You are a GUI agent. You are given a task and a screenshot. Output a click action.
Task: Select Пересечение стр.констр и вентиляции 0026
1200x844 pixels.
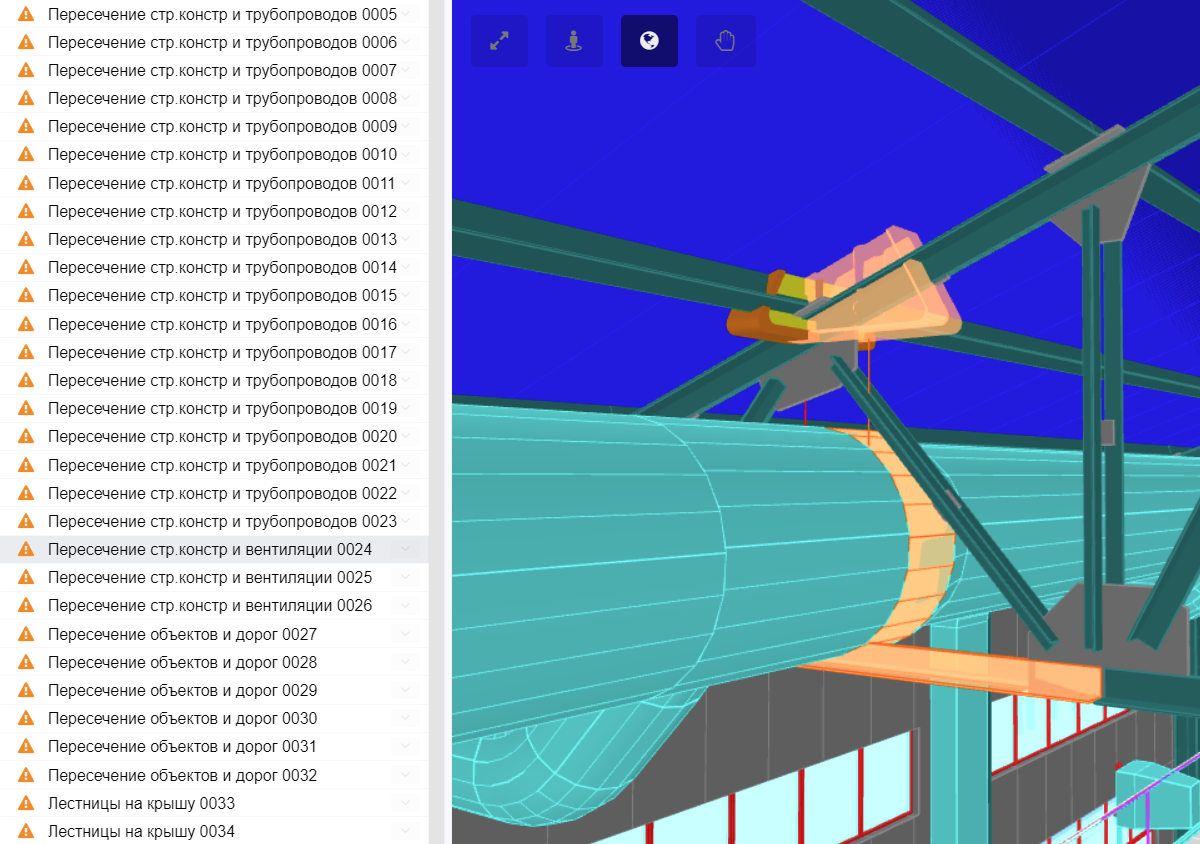click(210, 605)
